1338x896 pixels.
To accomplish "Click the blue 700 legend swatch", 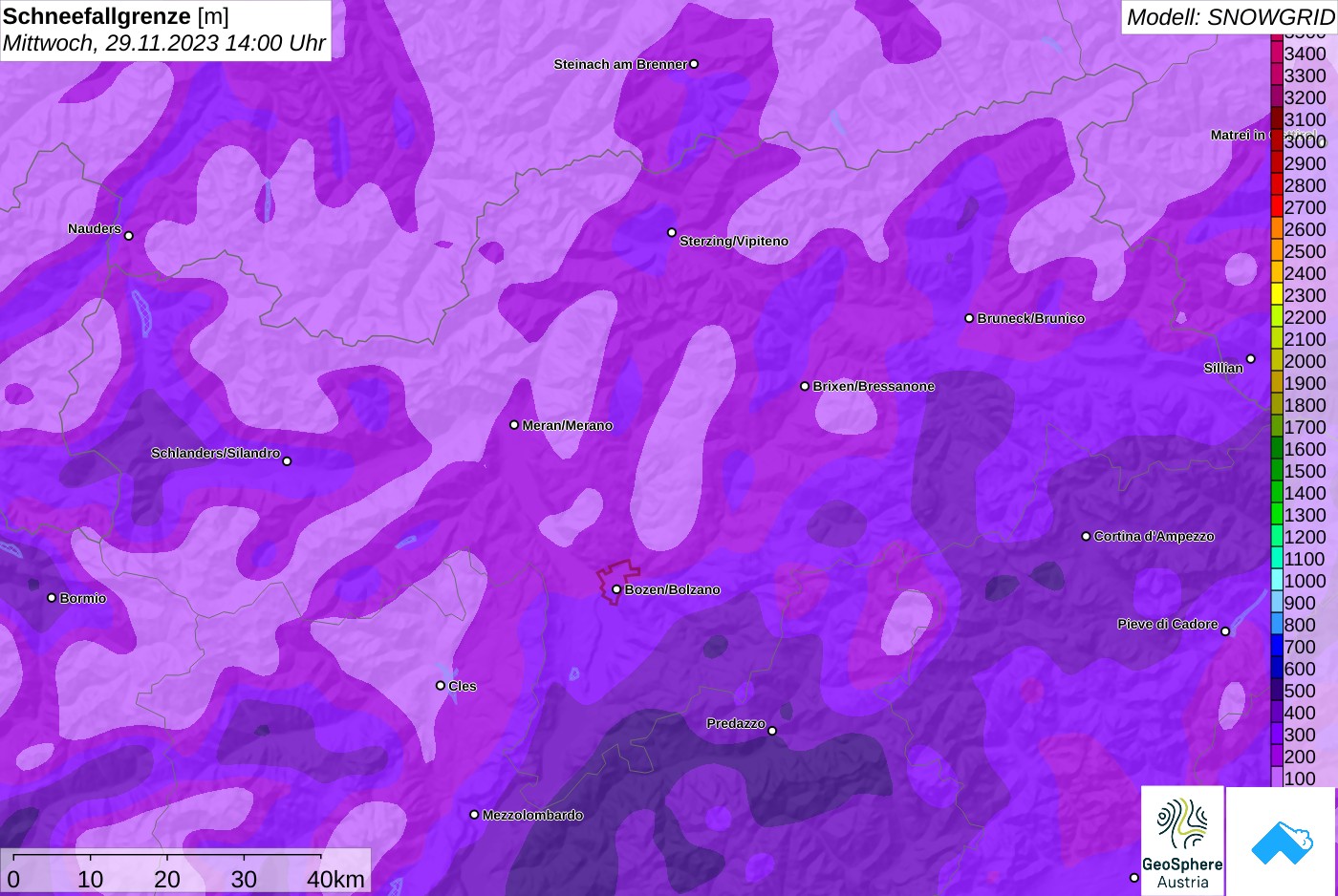I will pyautogui.click(x=1277, y=647).
